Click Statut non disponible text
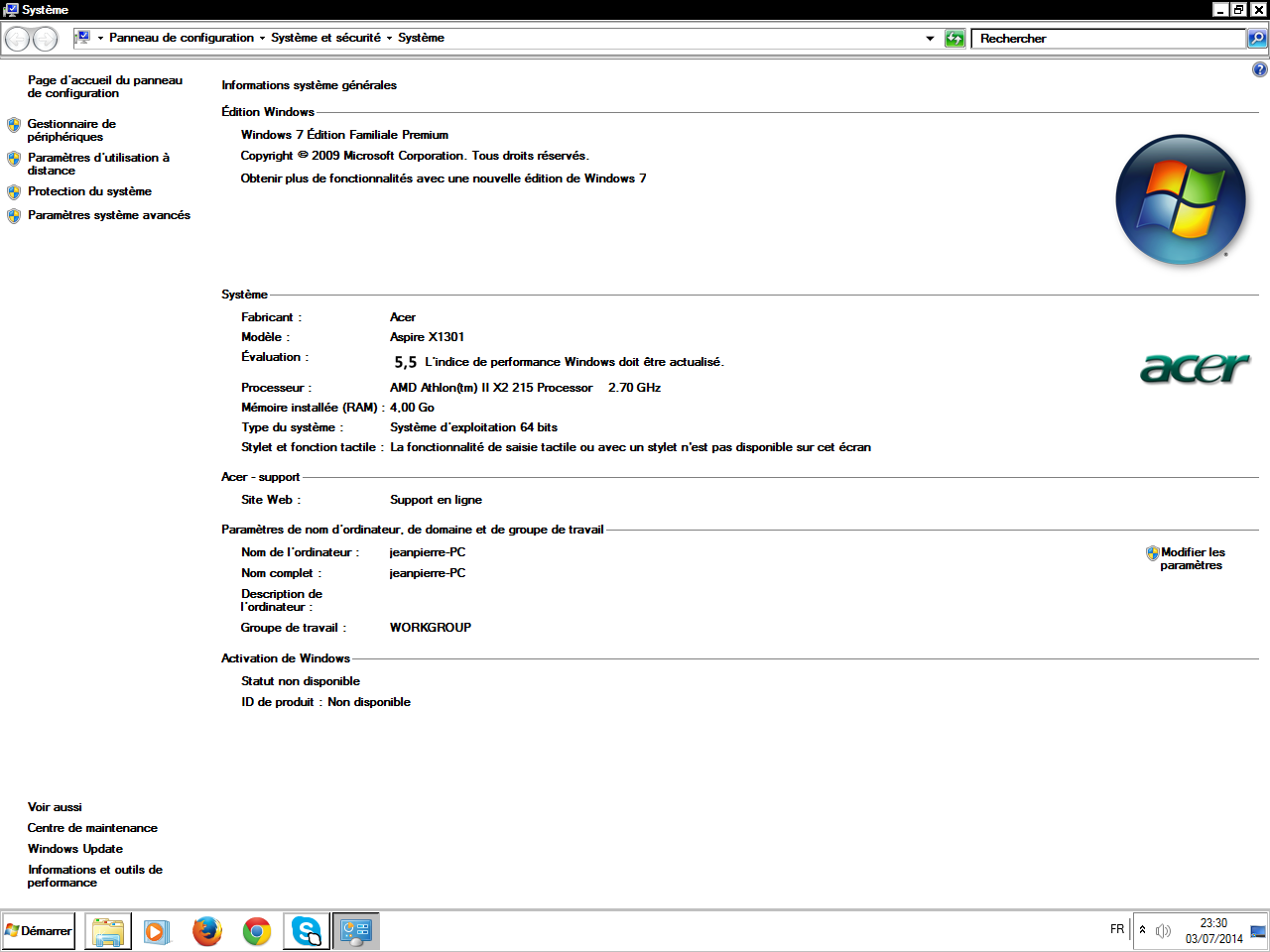Viewport: 1270px width, 952px height. pos(301,681)
